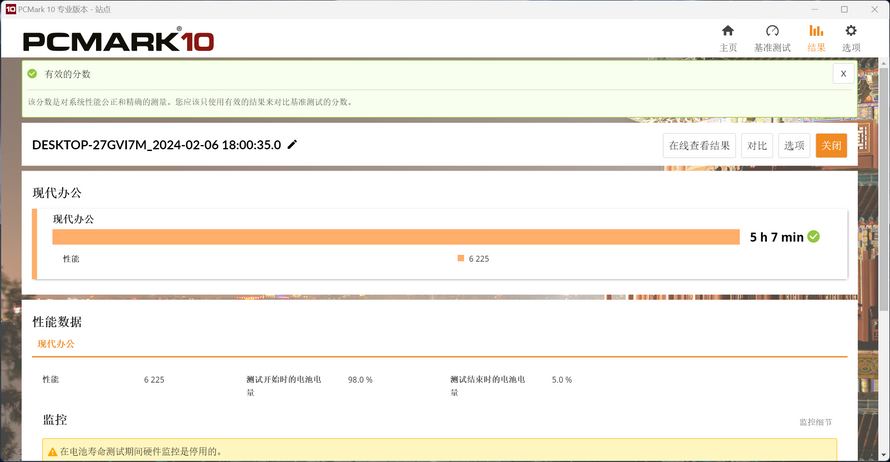Viewport: 890px width, 462px height.
Task: Click the 6 225 value in 性能数据 table
Action: click(154, 380)
